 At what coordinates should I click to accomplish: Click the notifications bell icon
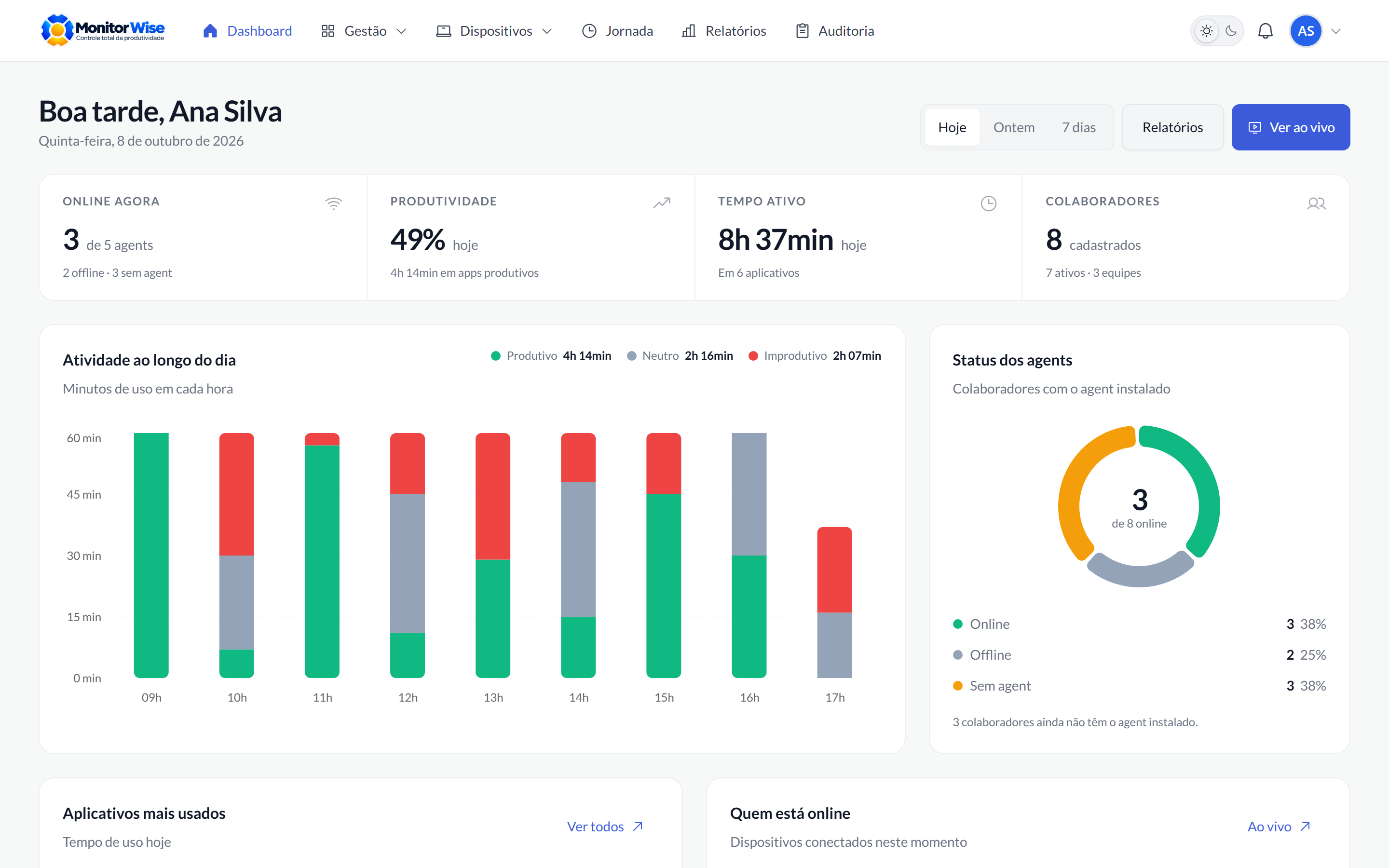tap(1265, 31)
